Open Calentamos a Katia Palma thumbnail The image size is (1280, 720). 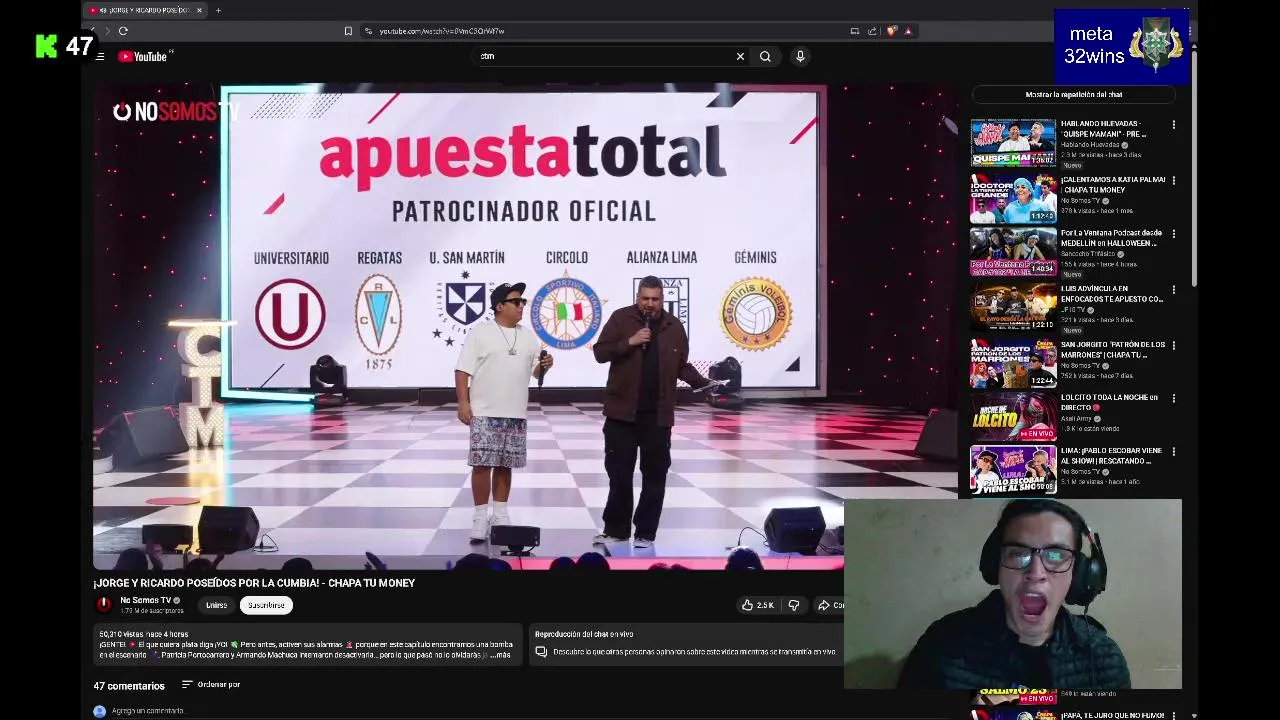click(x=1013, y=198)
